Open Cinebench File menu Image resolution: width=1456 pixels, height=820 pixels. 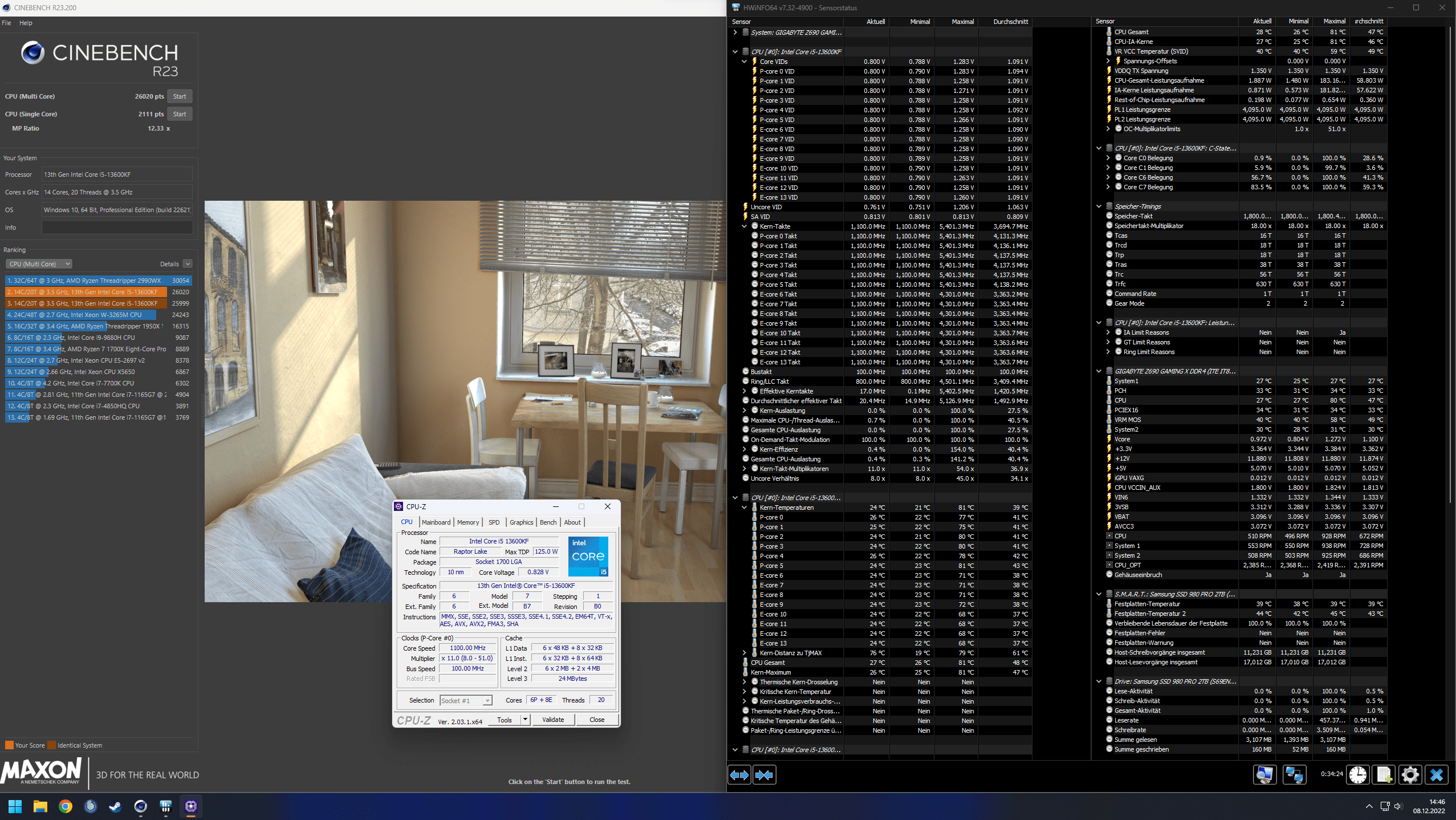pos(7,23)
